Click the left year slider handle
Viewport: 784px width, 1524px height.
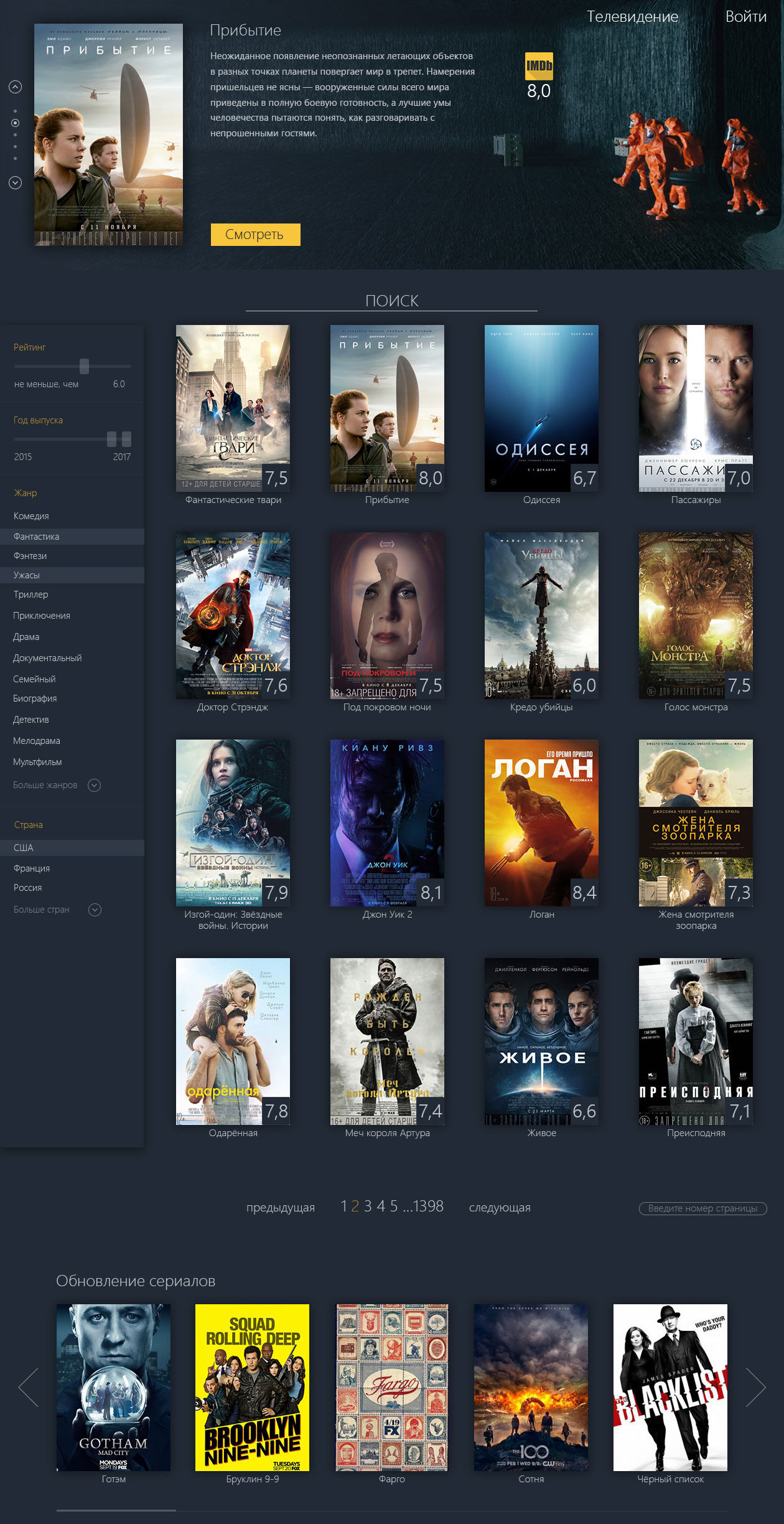[x=111, y=439]
